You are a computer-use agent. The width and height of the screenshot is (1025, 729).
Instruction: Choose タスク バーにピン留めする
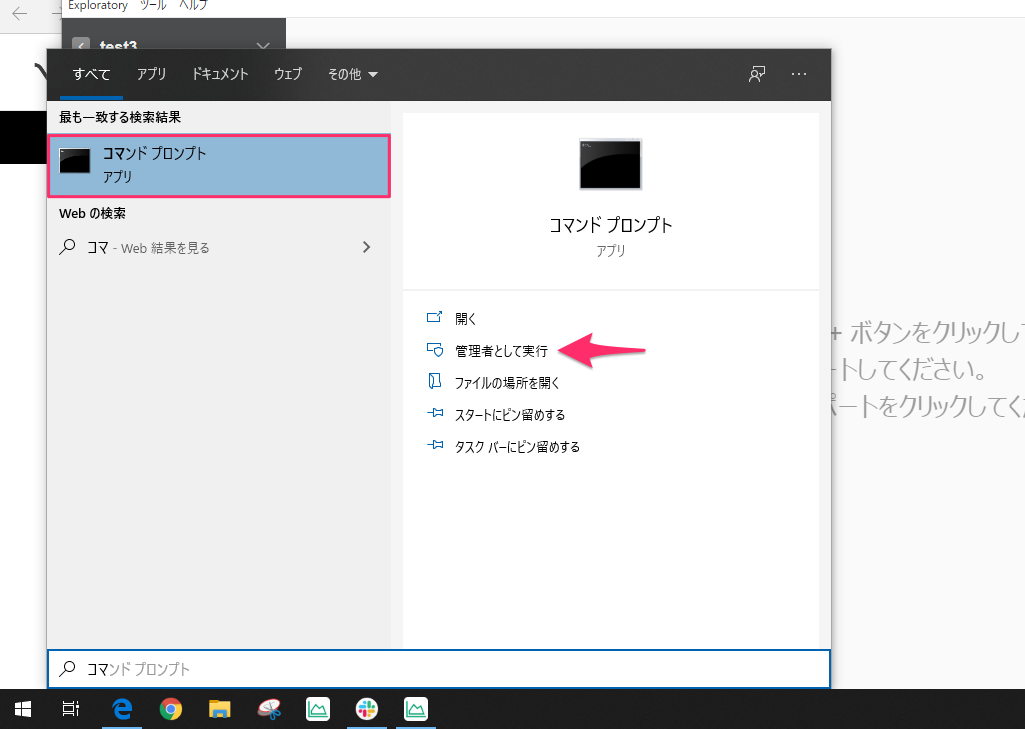[x=517, y=447]
